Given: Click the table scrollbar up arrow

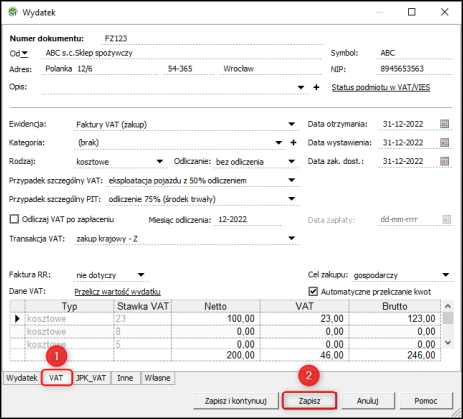Looking at the screenshot, I should pos(448,306).
